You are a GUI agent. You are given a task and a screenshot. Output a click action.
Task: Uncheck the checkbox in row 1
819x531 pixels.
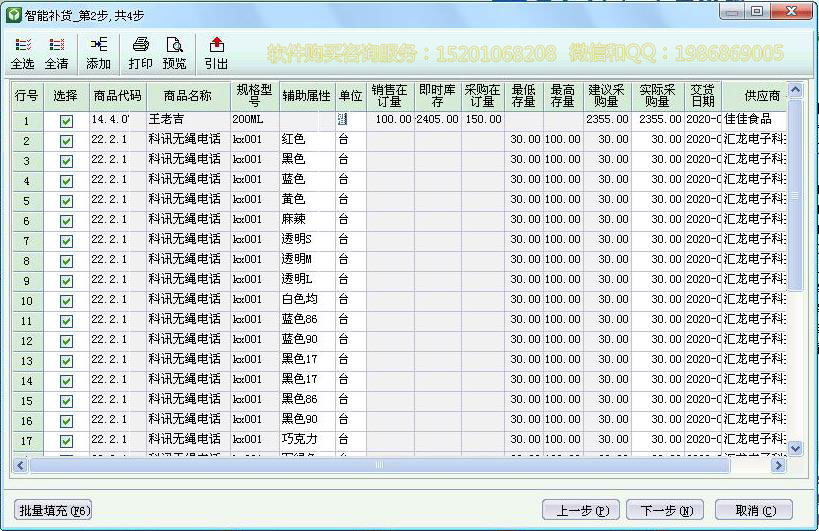pos(66,121)
